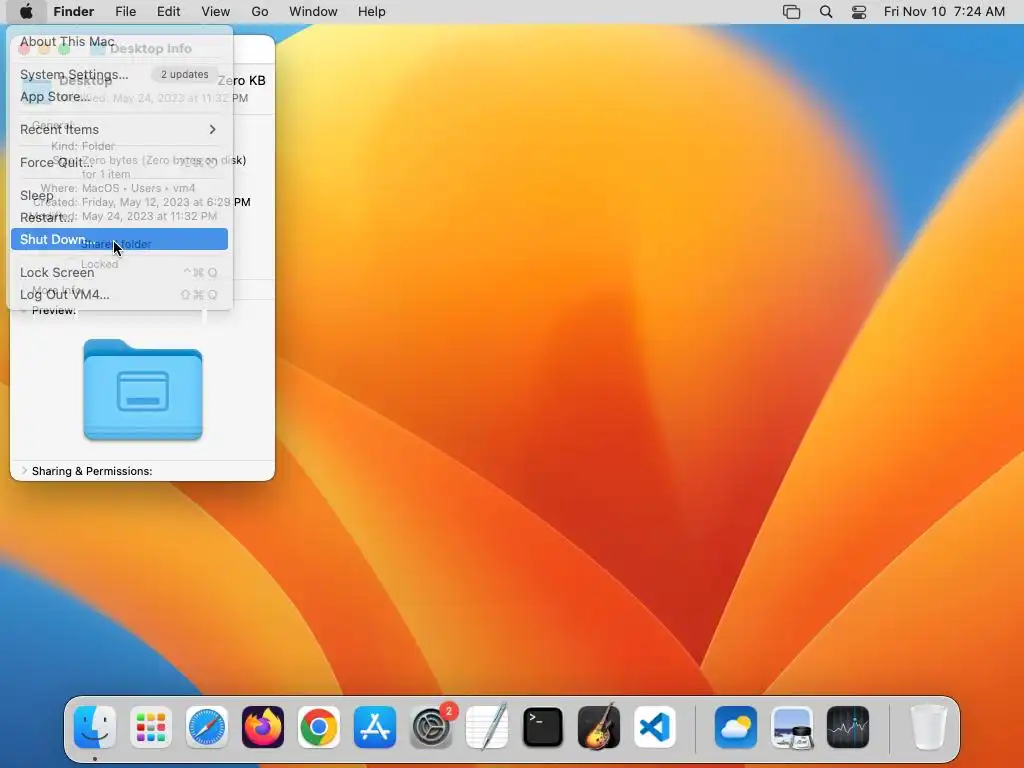
Task: Launch Terminal from the Dock
Action: [x=543, y=727]
